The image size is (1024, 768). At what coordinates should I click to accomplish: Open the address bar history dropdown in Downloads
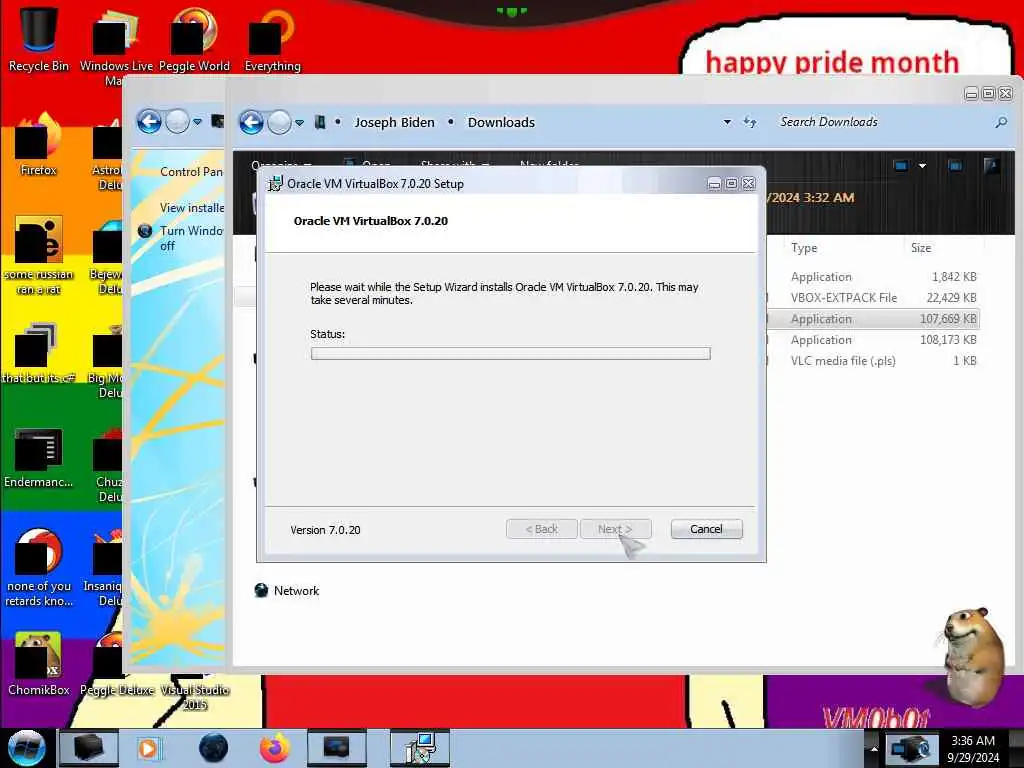(x=727, y=122)
